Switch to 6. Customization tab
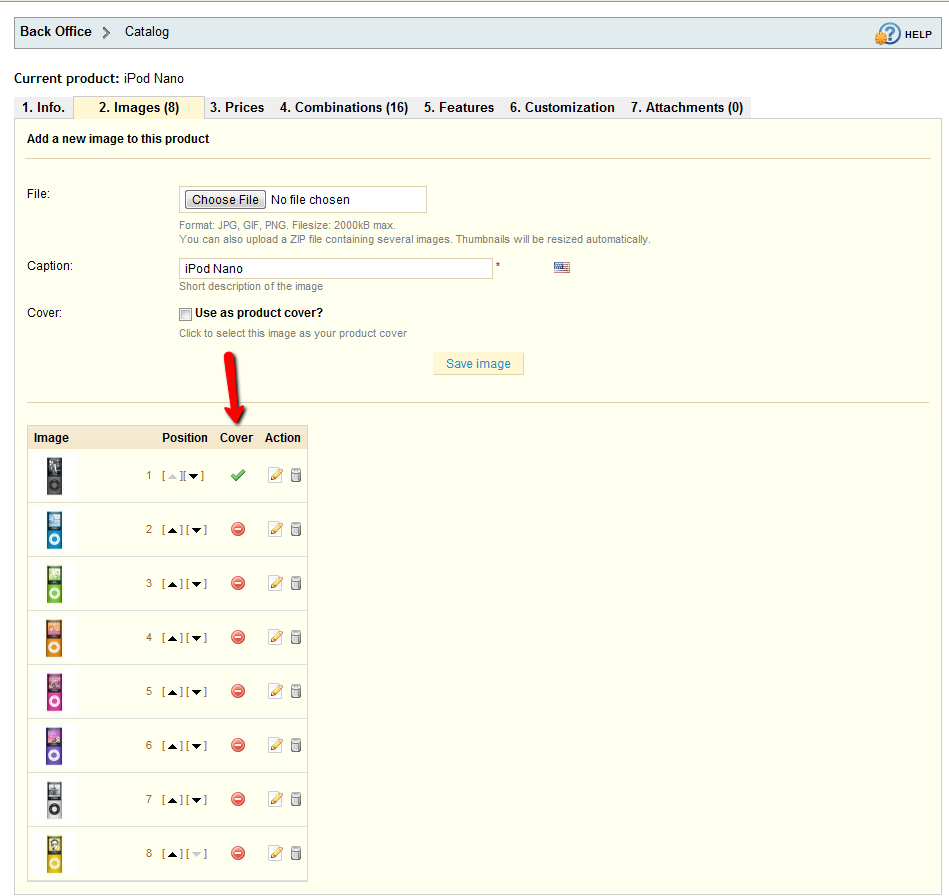Image resolution: width=949 pixels, height=896 pixels. (x=562, y=108)
